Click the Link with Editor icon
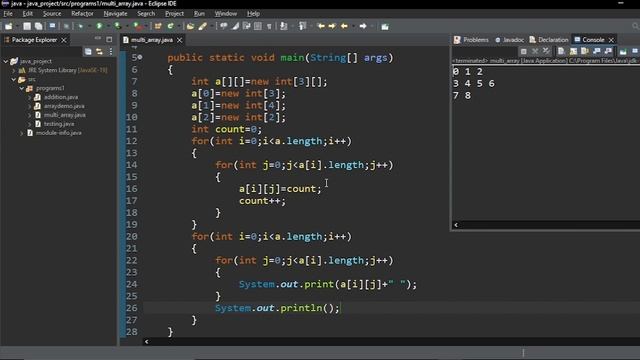The height and width of the screenshot is (360, 640). (x=99, y=51)
